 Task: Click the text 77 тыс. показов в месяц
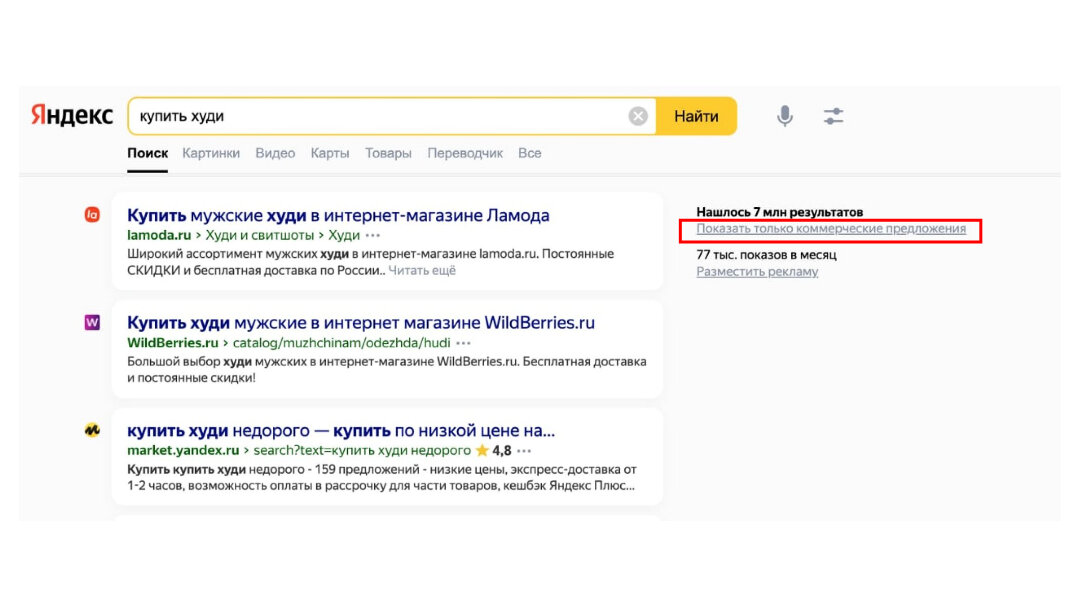pyautogui.click(x=767, y=255)
